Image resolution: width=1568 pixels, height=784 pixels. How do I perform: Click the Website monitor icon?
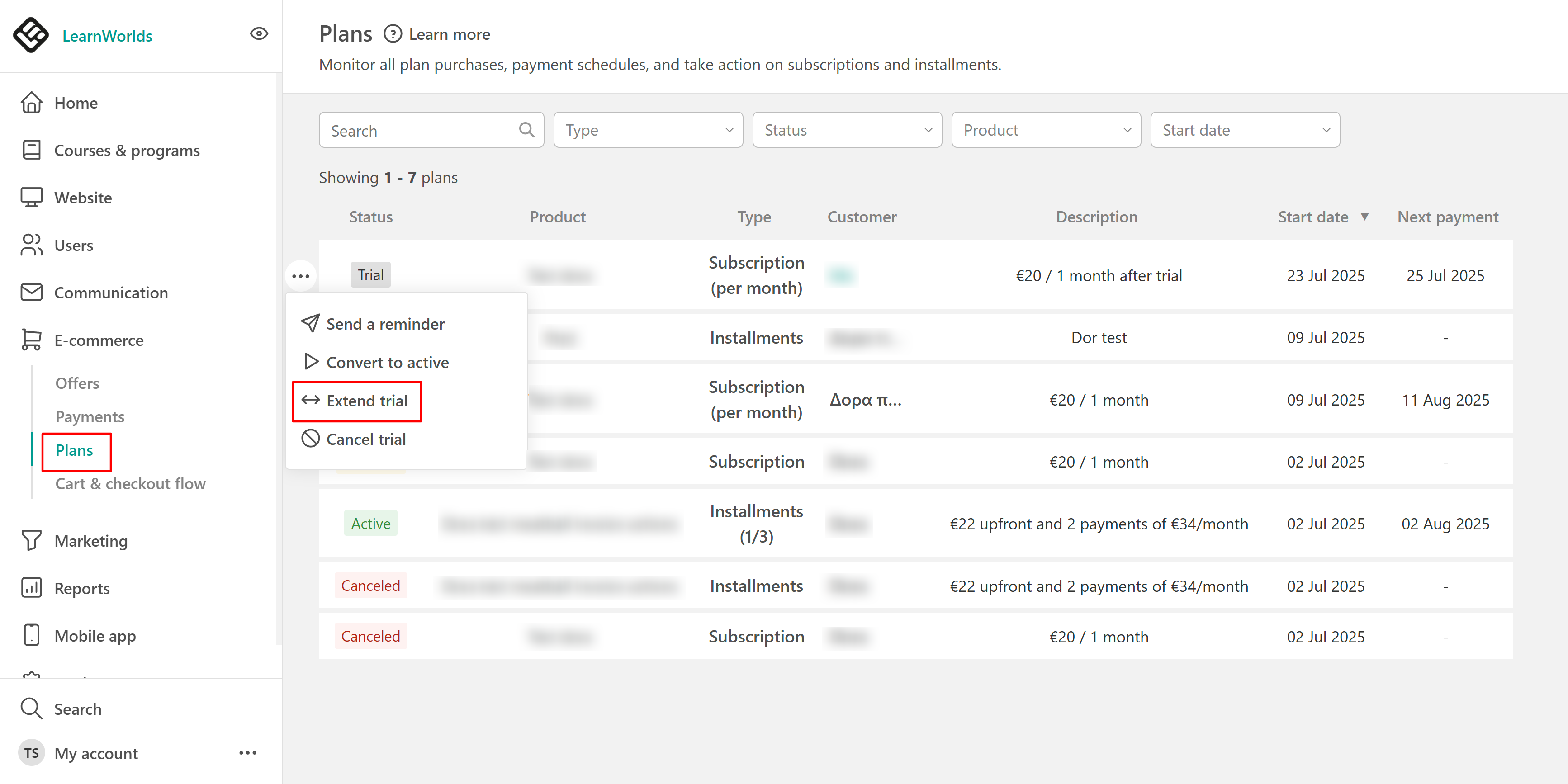click(31, 197)
